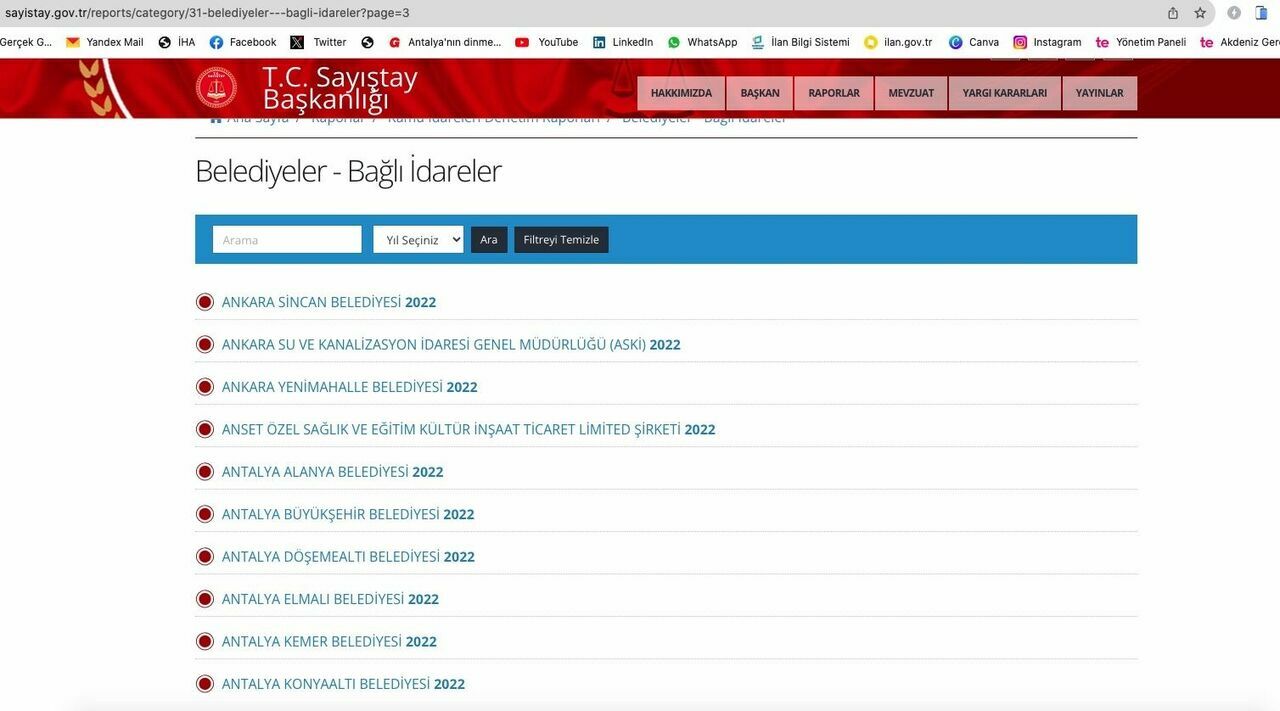Bookmark this page with the star icon
Viewport: 1280px width, 711px height.
(x=1200, y=13)
